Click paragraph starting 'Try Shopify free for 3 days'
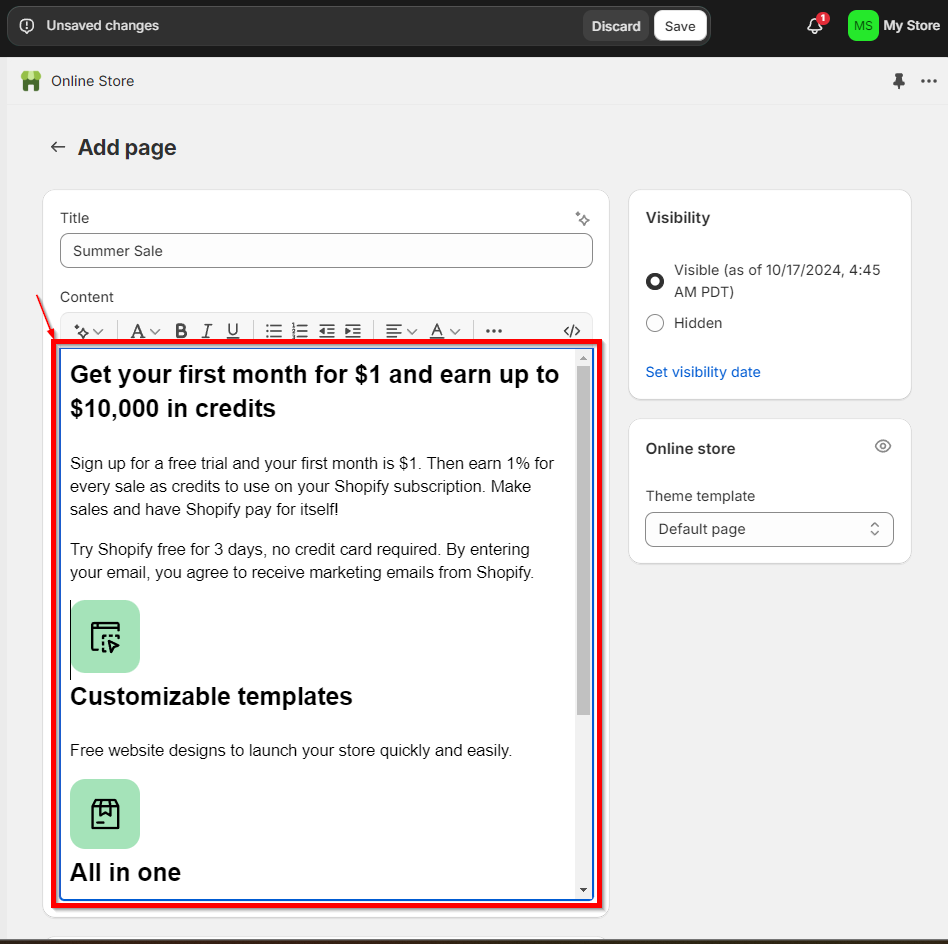948x944 pixels. [x=302, y=561]
